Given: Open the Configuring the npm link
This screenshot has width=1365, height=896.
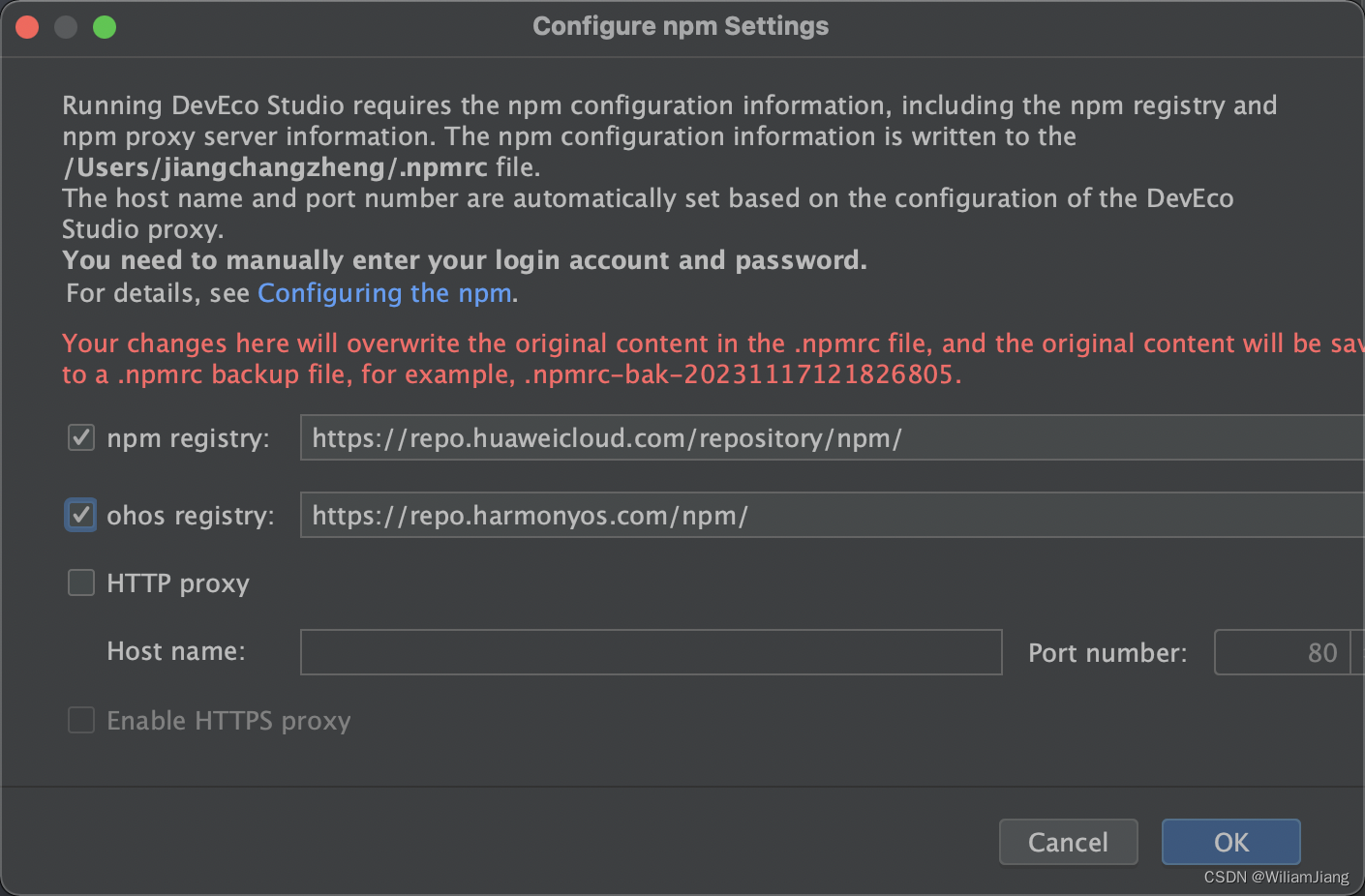Looking at the screenshot, I should coord(384,293).
